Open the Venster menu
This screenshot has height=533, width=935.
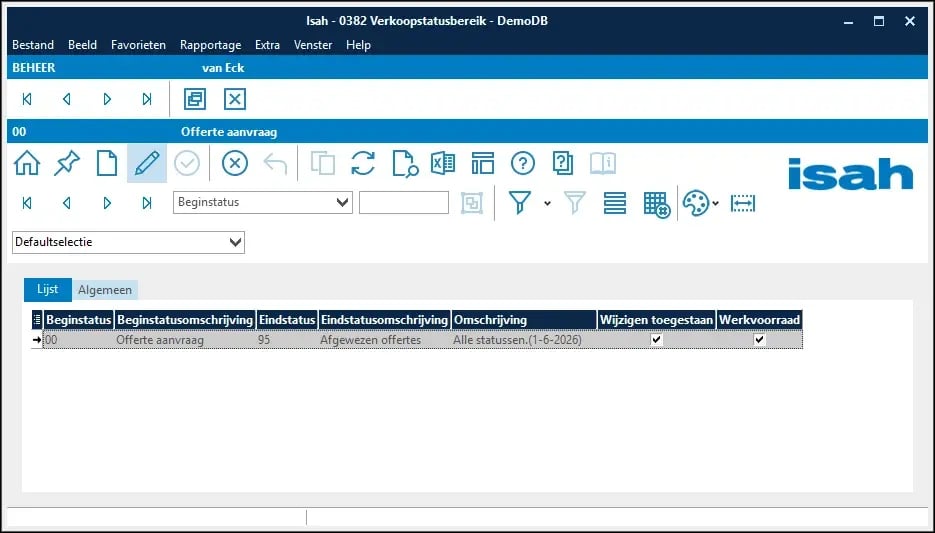[313, 45]
